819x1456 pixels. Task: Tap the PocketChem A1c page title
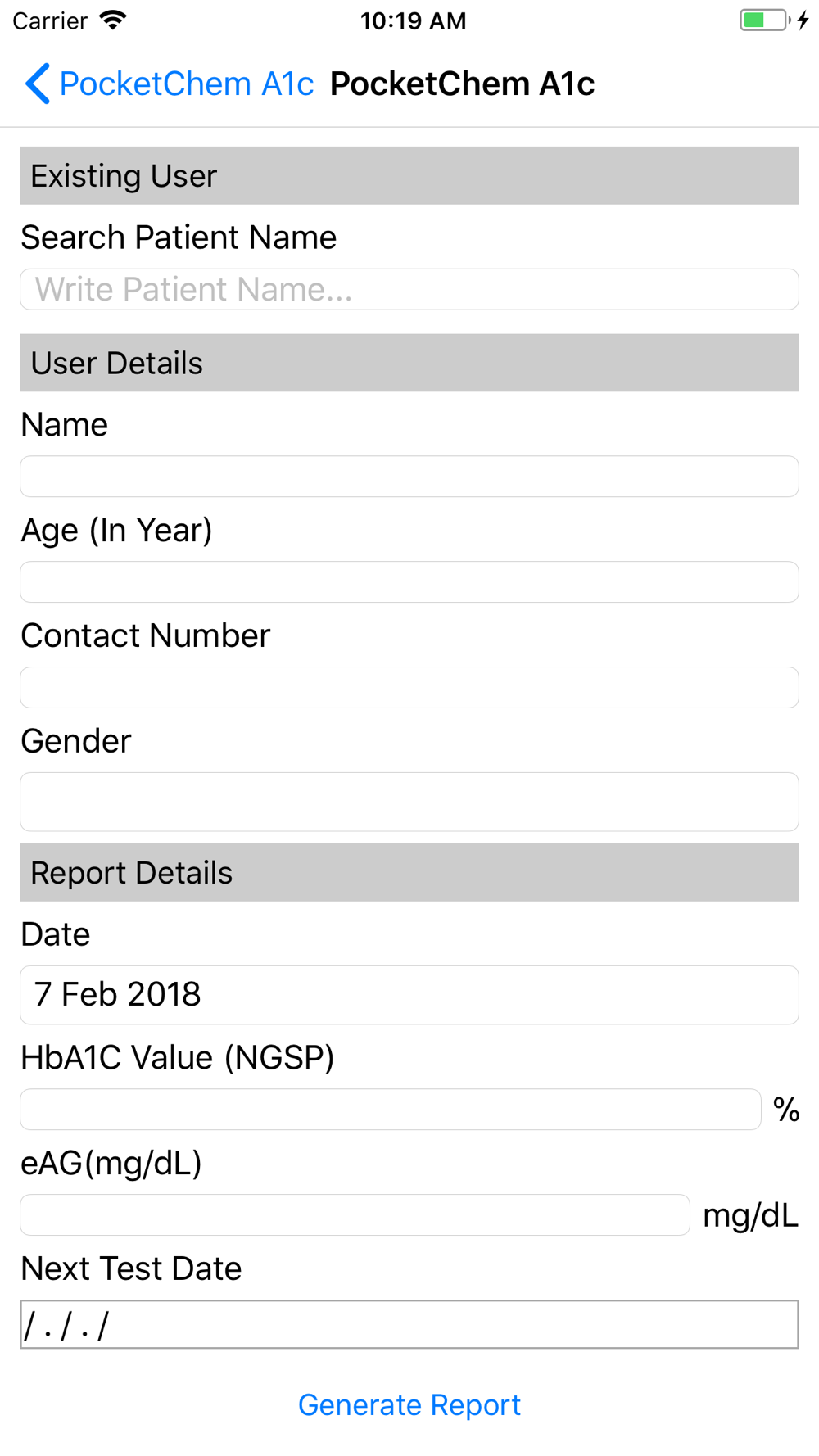click(x=462, y=84)
